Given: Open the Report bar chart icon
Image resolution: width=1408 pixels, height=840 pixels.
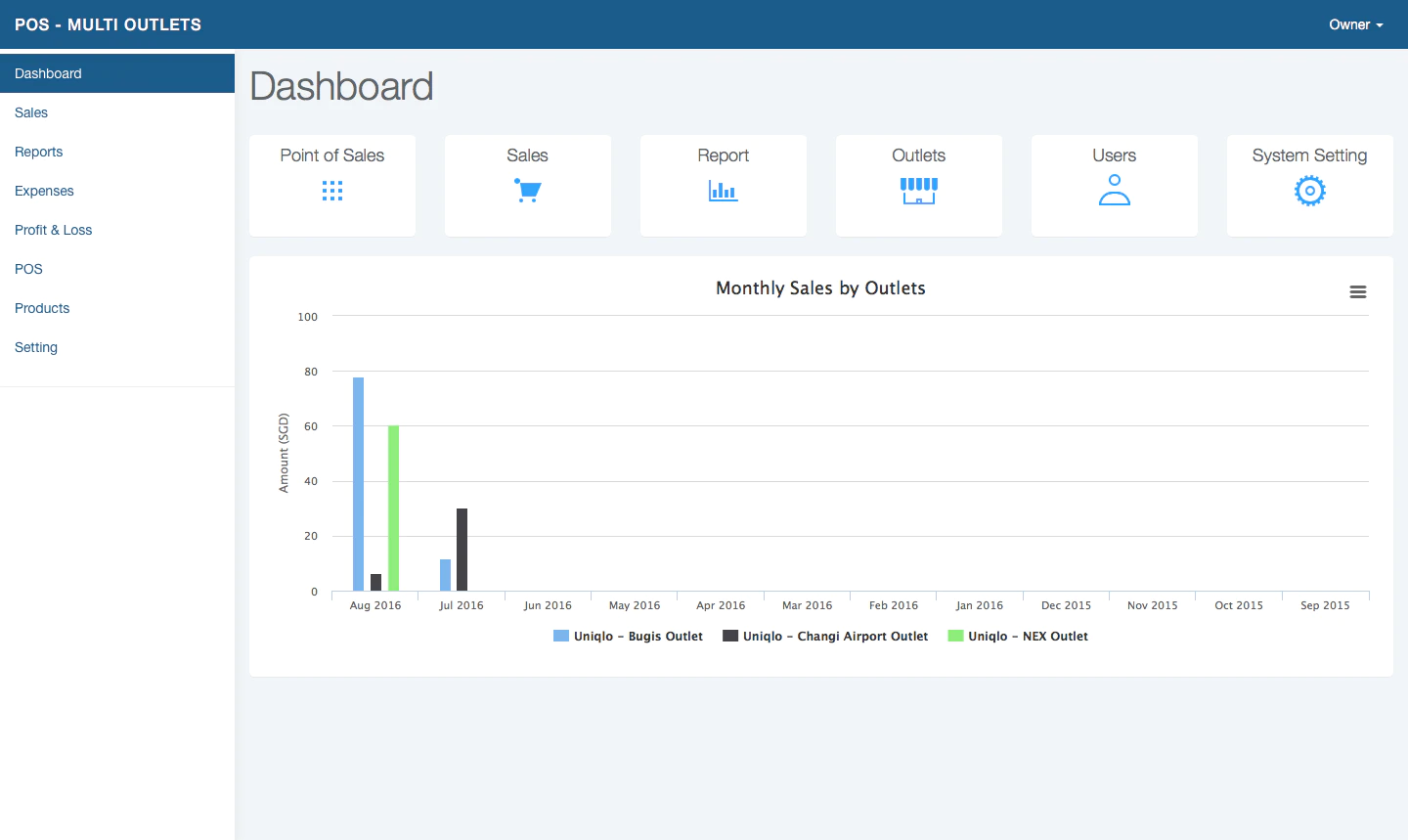Looking at the screenshot, I should [x=724, y=191].
